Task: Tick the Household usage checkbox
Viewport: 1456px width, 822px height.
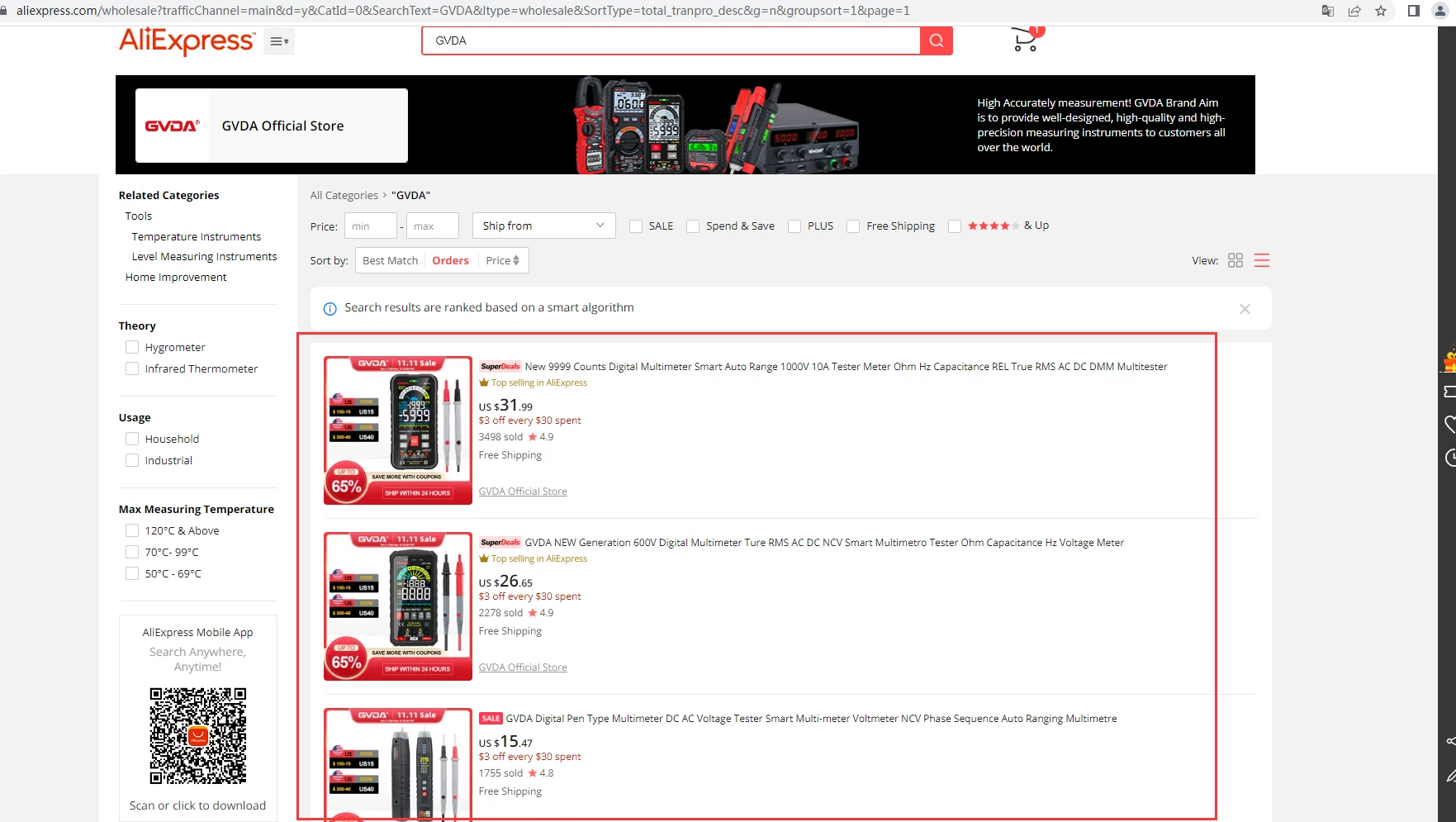Action: point(132,439)
